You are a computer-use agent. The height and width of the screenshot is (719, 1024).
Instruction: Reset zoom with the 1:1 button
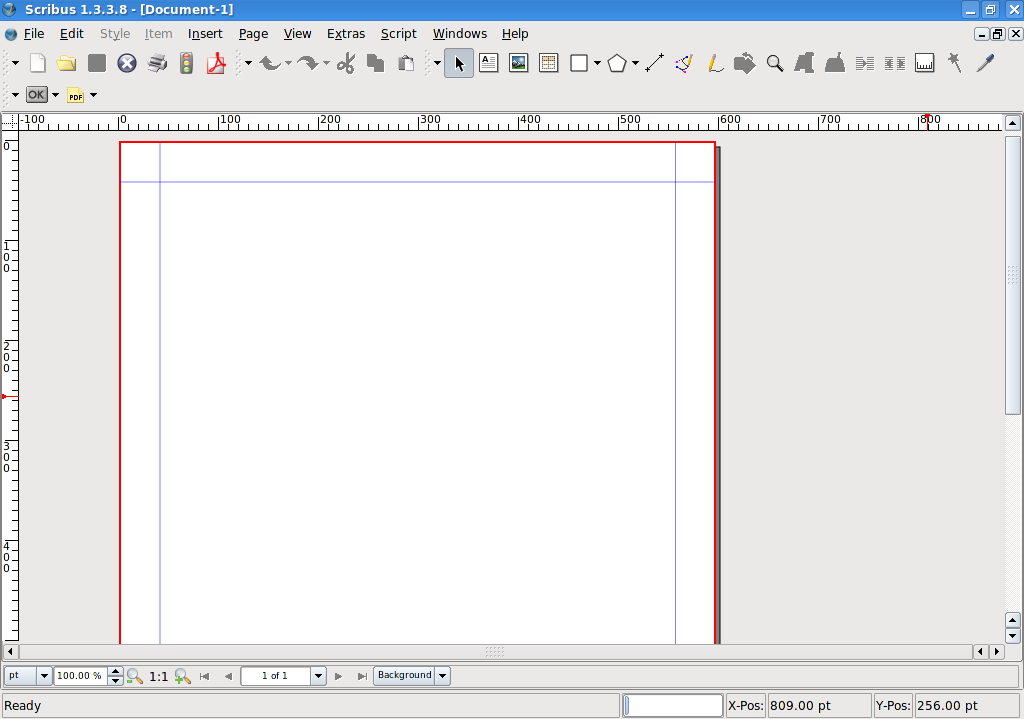pyautogui.click(x=158, y=676)
